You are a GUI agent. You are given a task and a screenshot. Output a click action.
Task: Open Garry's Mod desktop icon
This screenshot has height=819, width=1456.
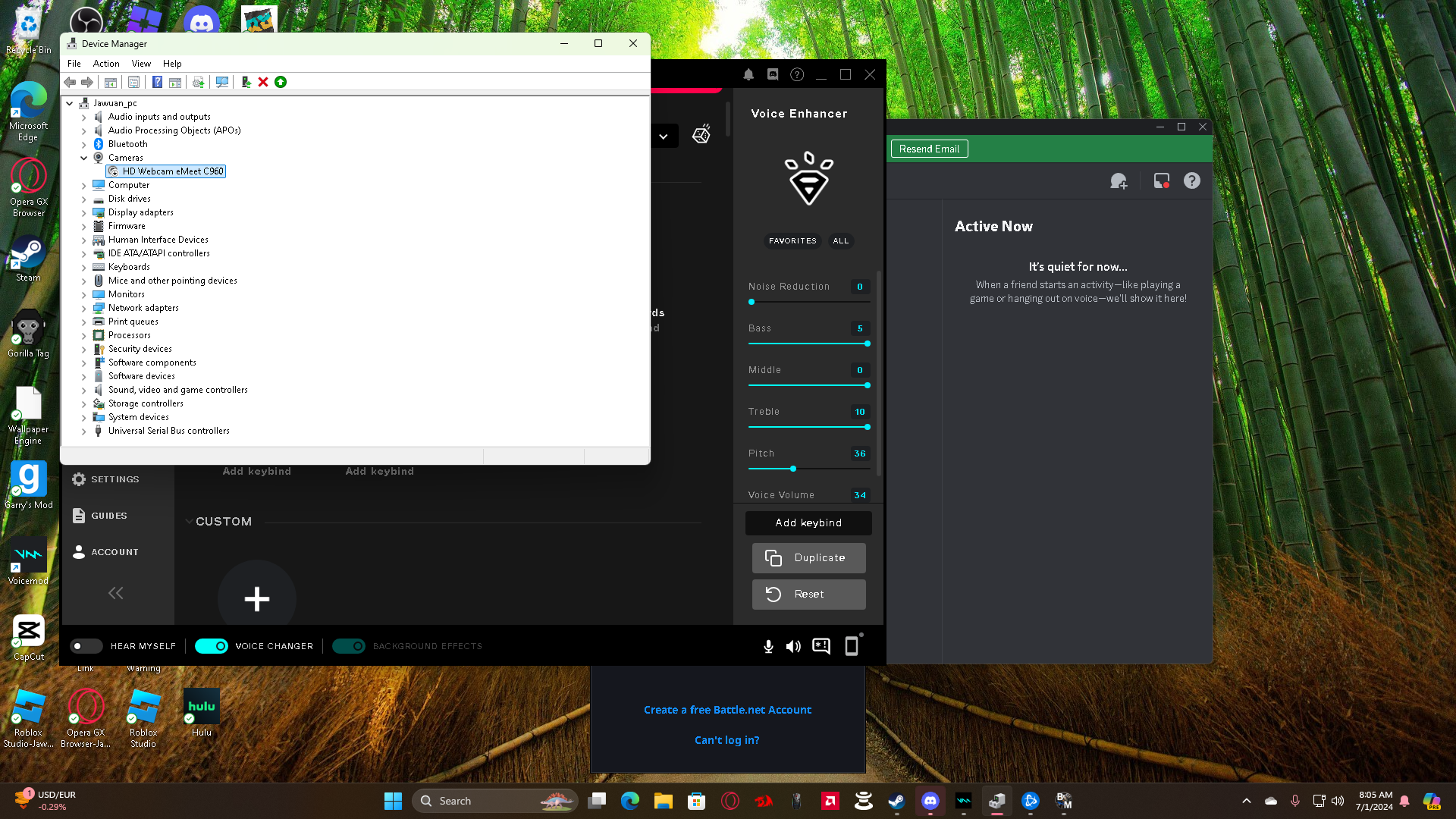[x=29, y=485]
